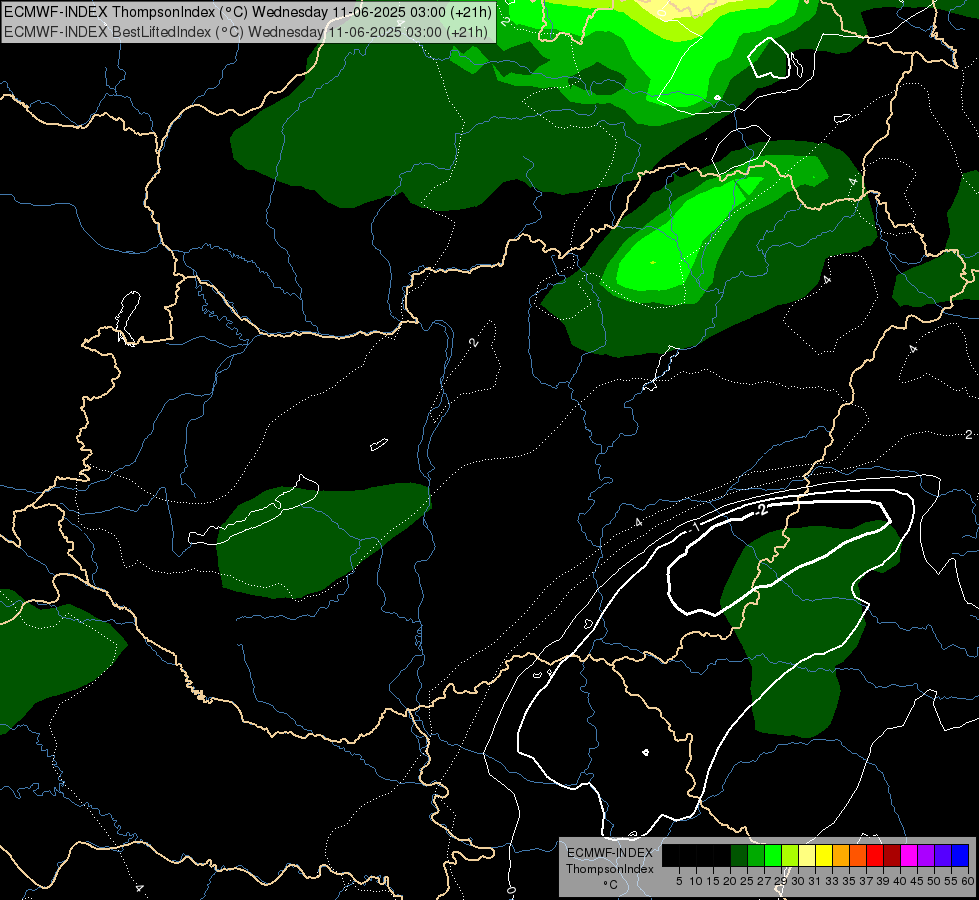Screen dimensions: 979x900
Task: Pick the orange swatch between 33 and 35
Action: point(841,855)
